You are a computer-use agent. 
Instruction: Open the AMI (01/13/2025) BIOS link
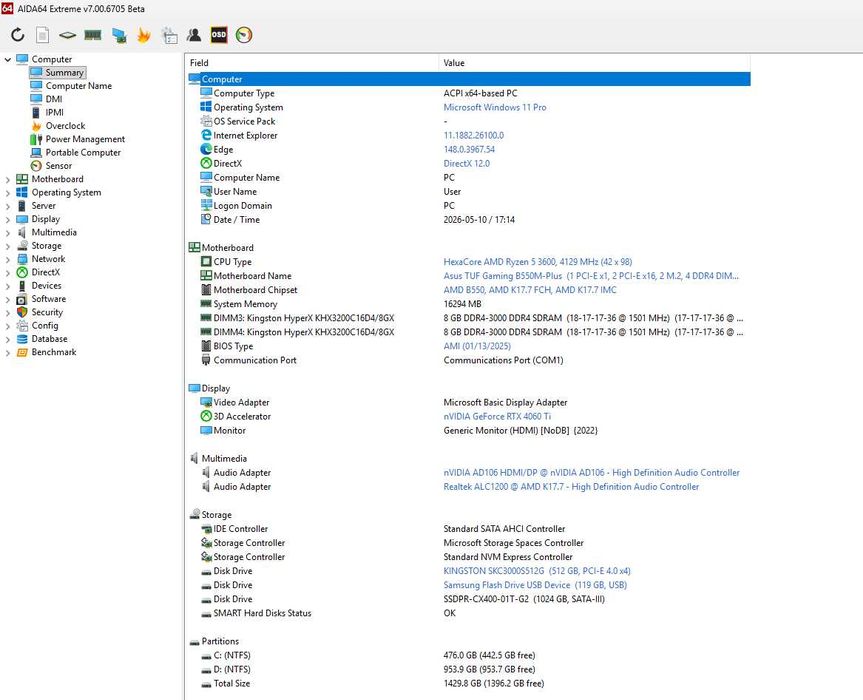(x=477, y=346)
